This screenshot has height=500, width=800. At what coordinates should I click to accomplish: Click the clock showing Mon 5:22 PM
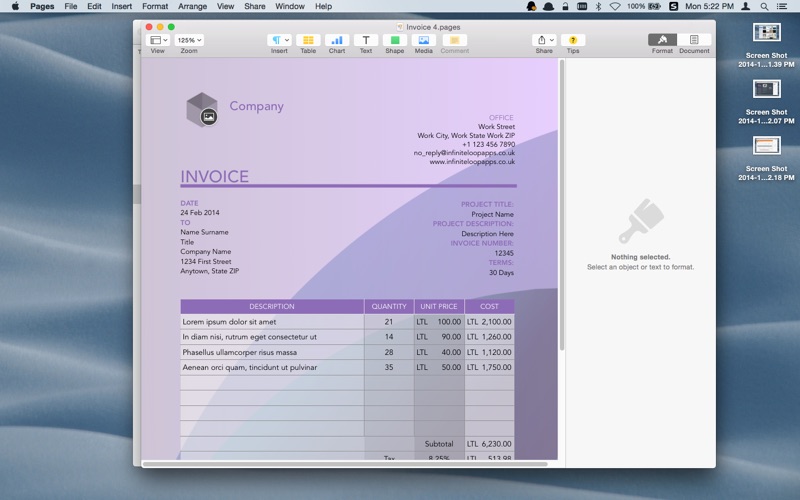click(x=709, y=6)
